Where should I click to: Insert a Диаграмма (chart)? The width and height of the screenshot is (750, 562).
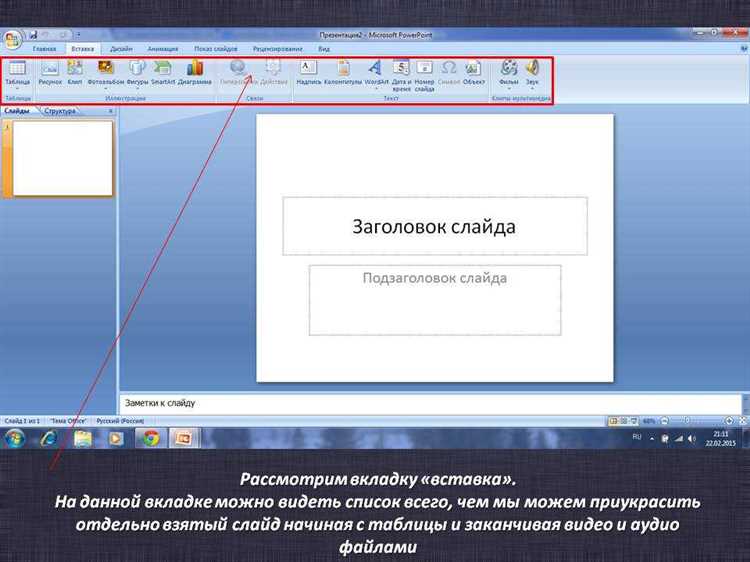coord(195,73)
